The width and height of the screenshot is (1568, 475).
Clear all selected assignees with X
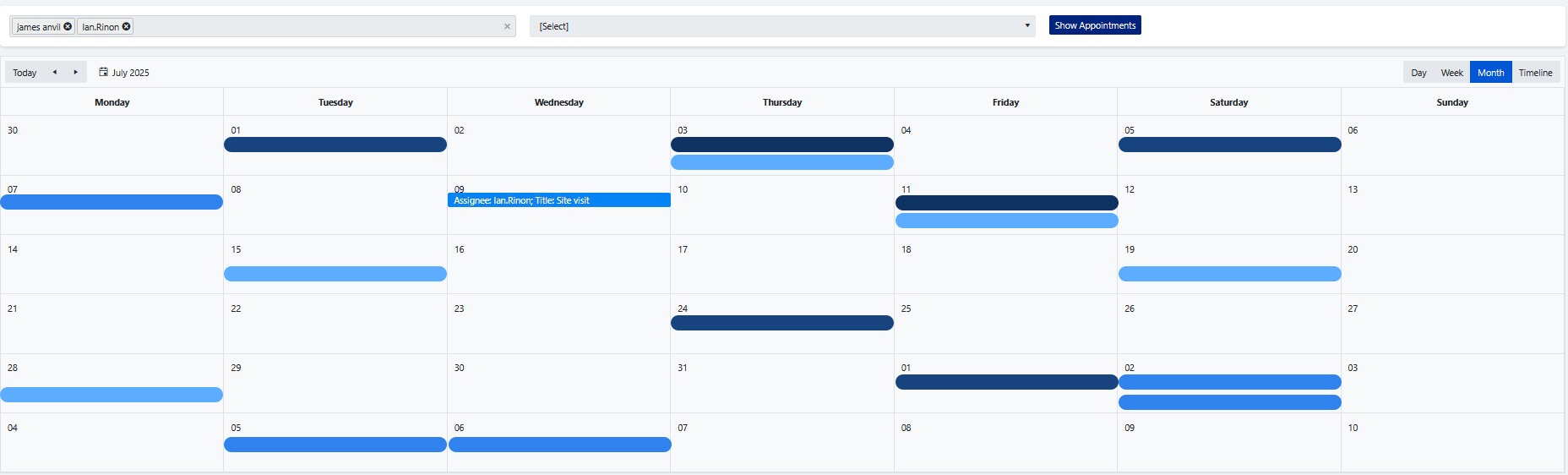[507, 26]
